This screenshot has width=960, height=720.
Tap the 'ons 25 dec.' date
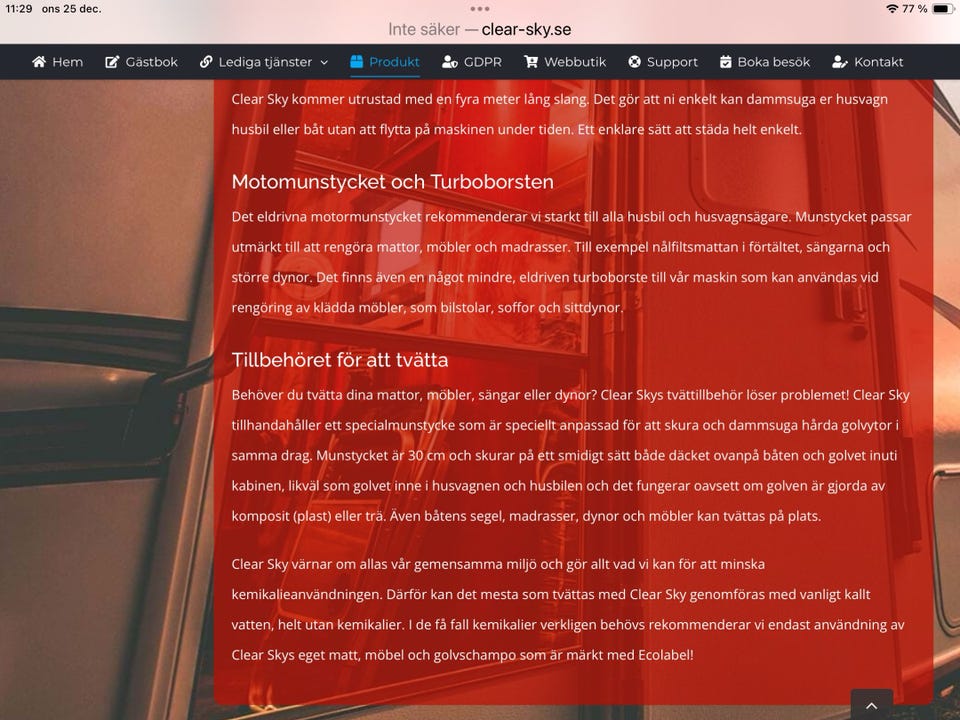click(x=72, y=9)
